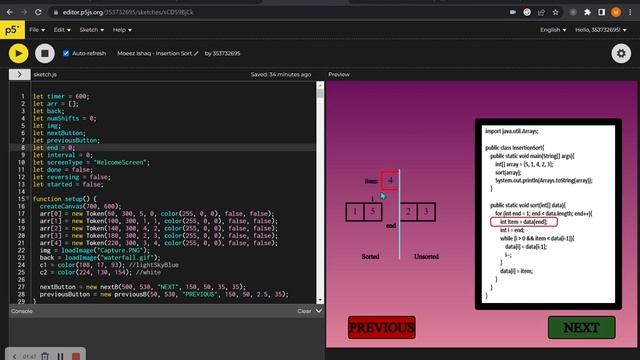Click the p5* logo
This screenshot has height=360, width=640.
12,30
